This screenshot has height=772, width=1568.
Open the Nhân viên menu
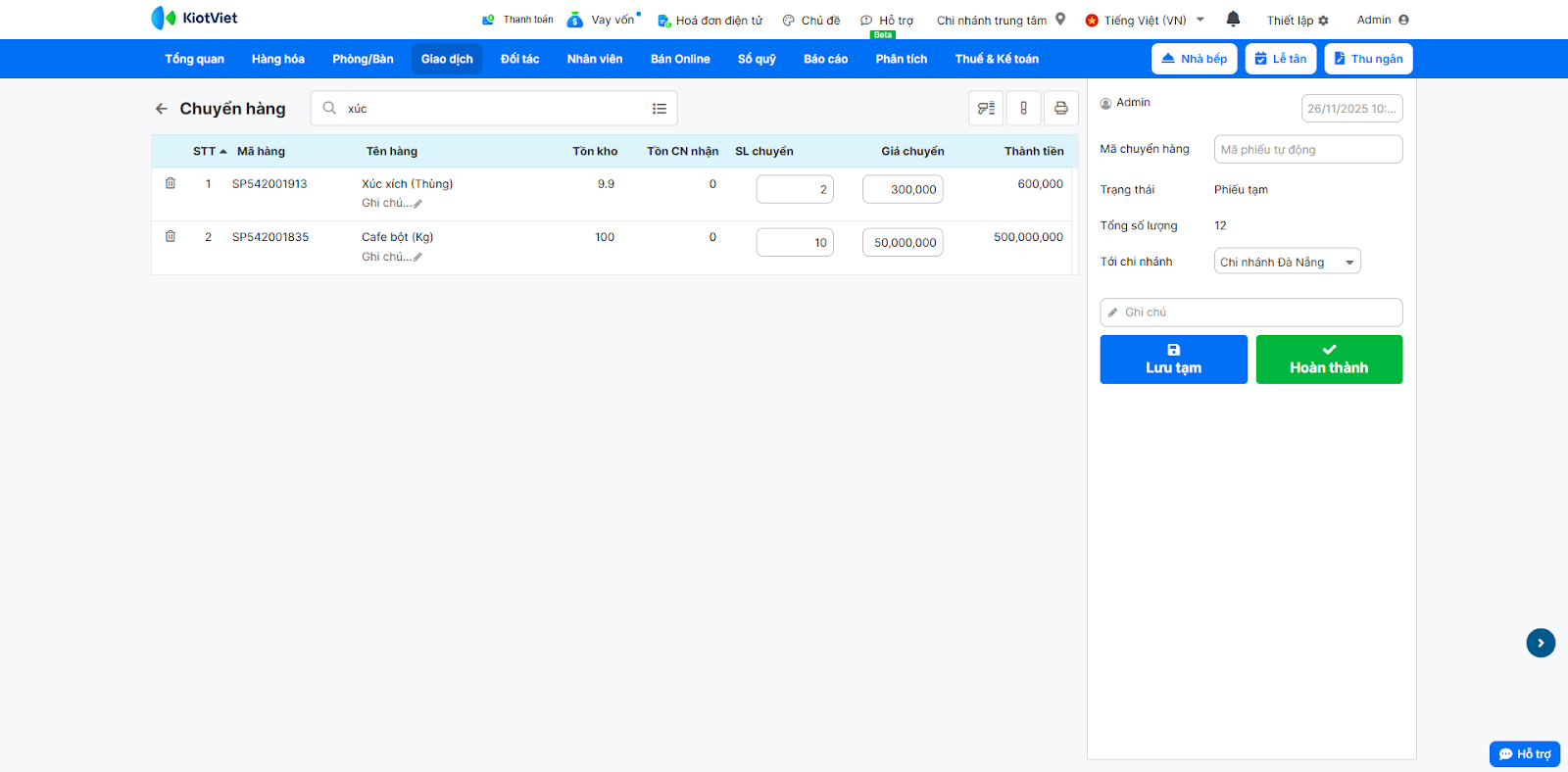(595, 59)
